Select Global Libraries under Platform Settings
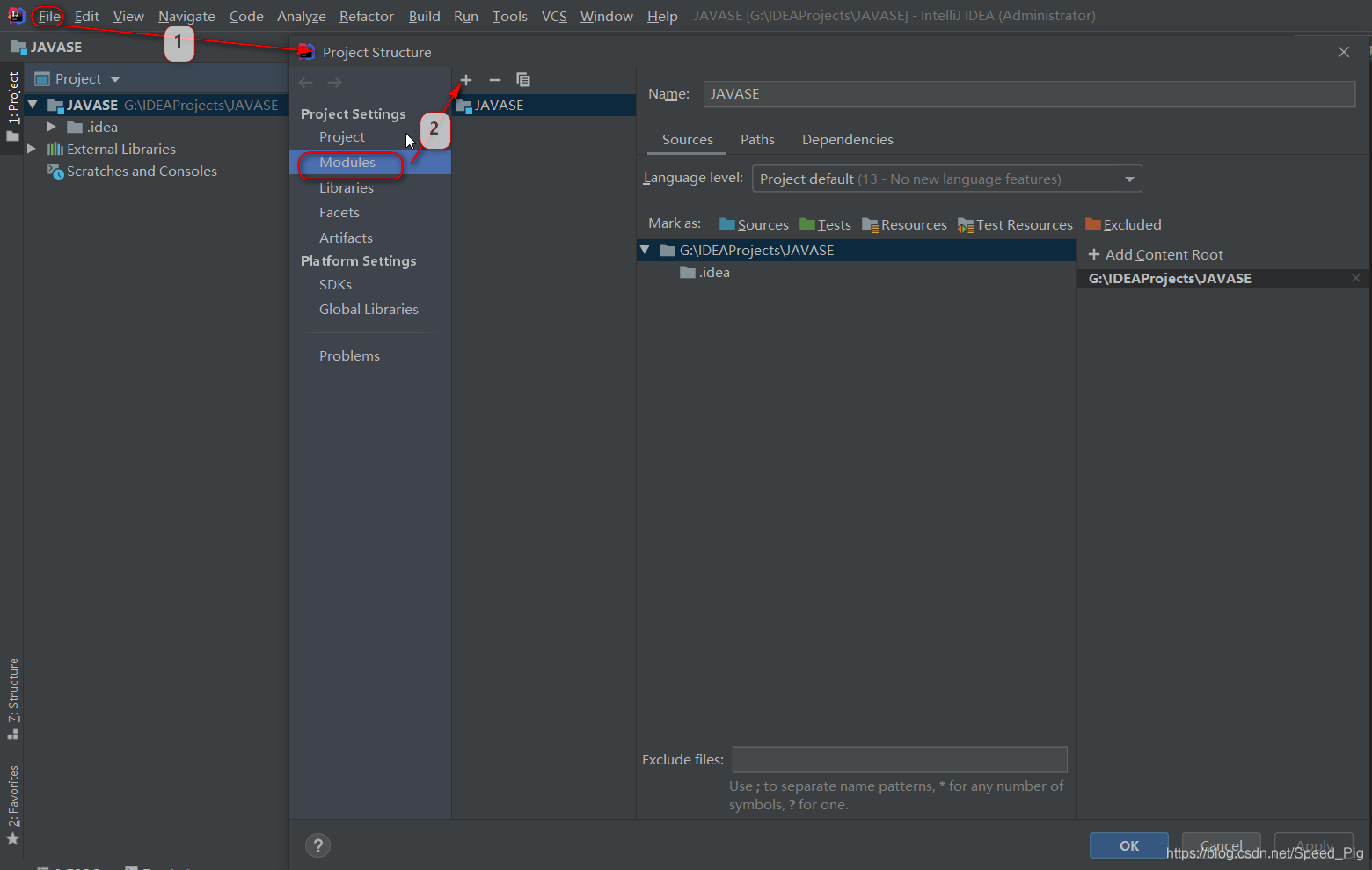Image resolution: width=1372 pixels, height=870 pixels. (x=369, y=310)
